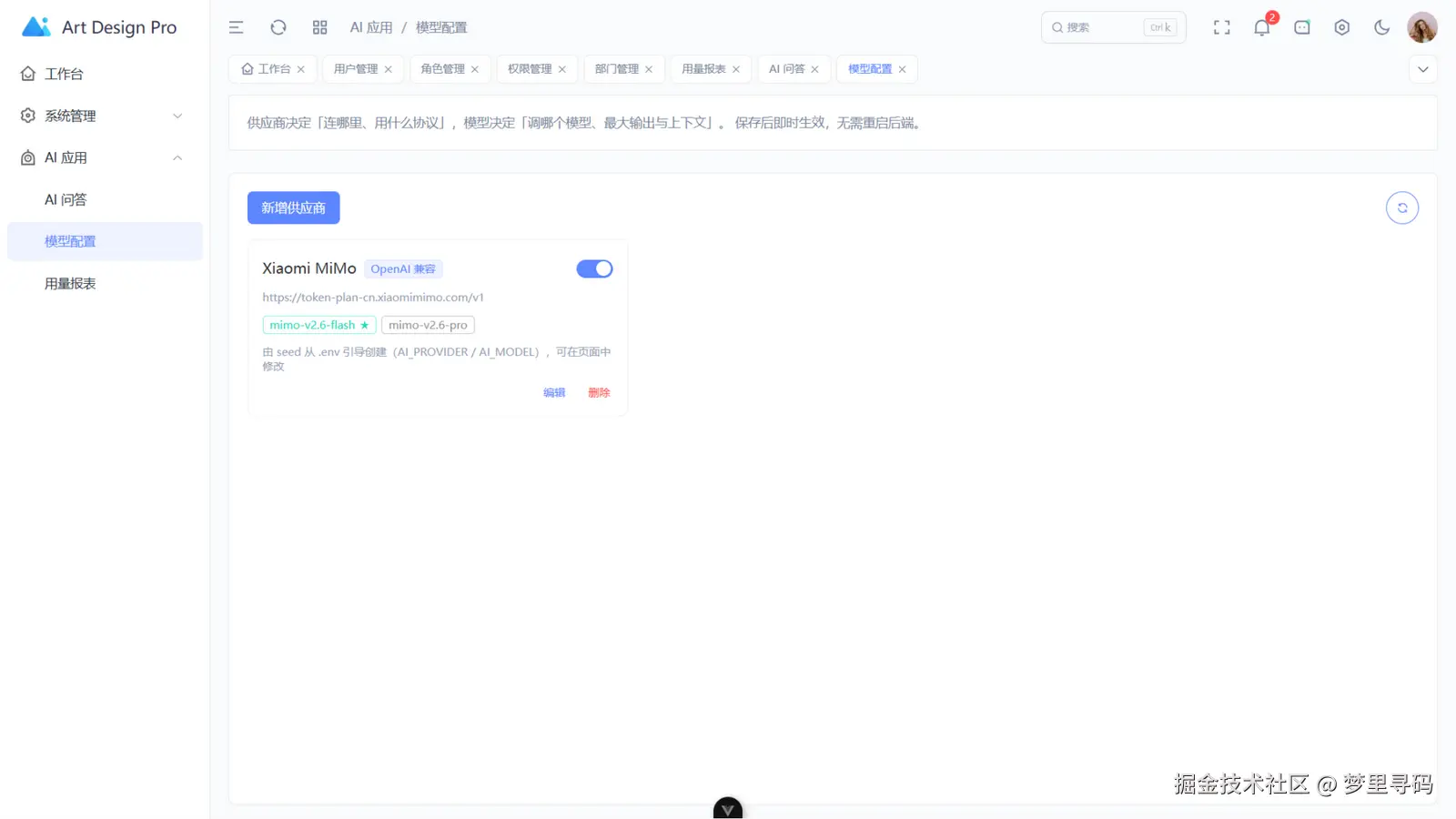Click the 编辑 link on Xiaomi MiMo card

[x=554, y=392]
